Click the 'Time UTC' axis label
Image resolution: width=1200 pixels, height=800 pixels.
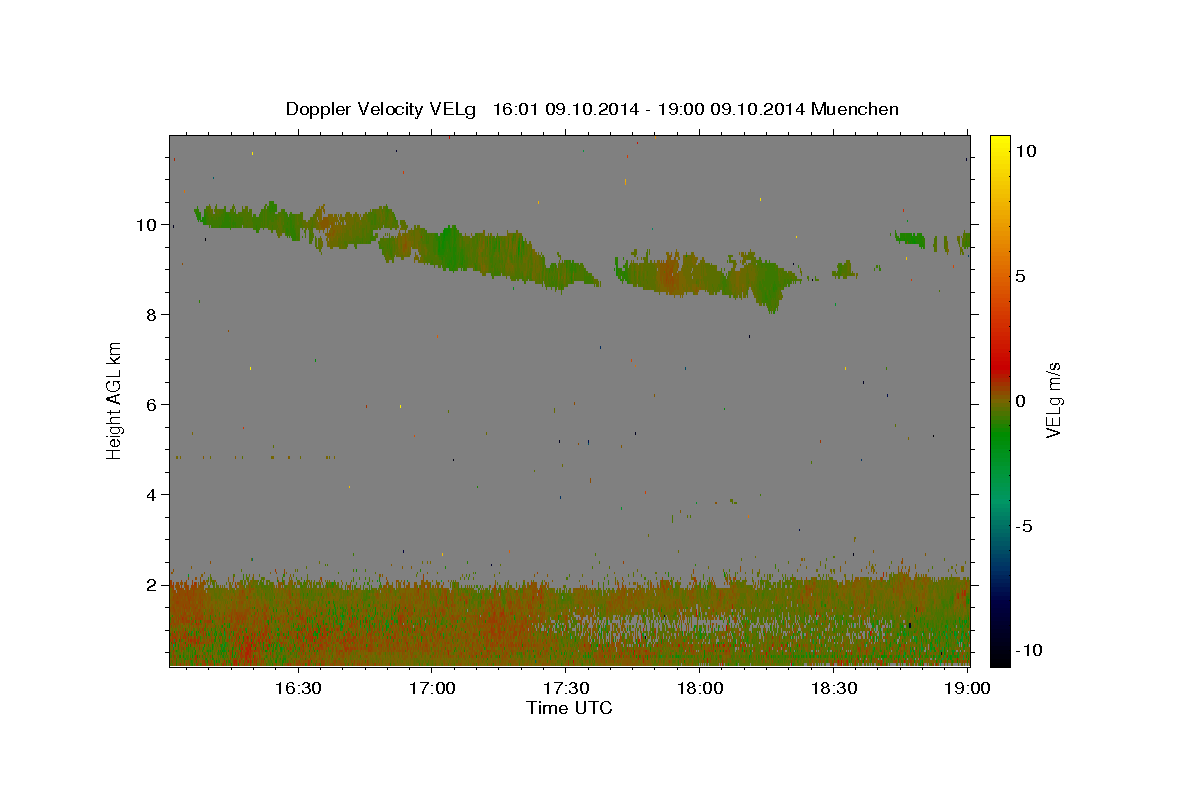[569, 708]
